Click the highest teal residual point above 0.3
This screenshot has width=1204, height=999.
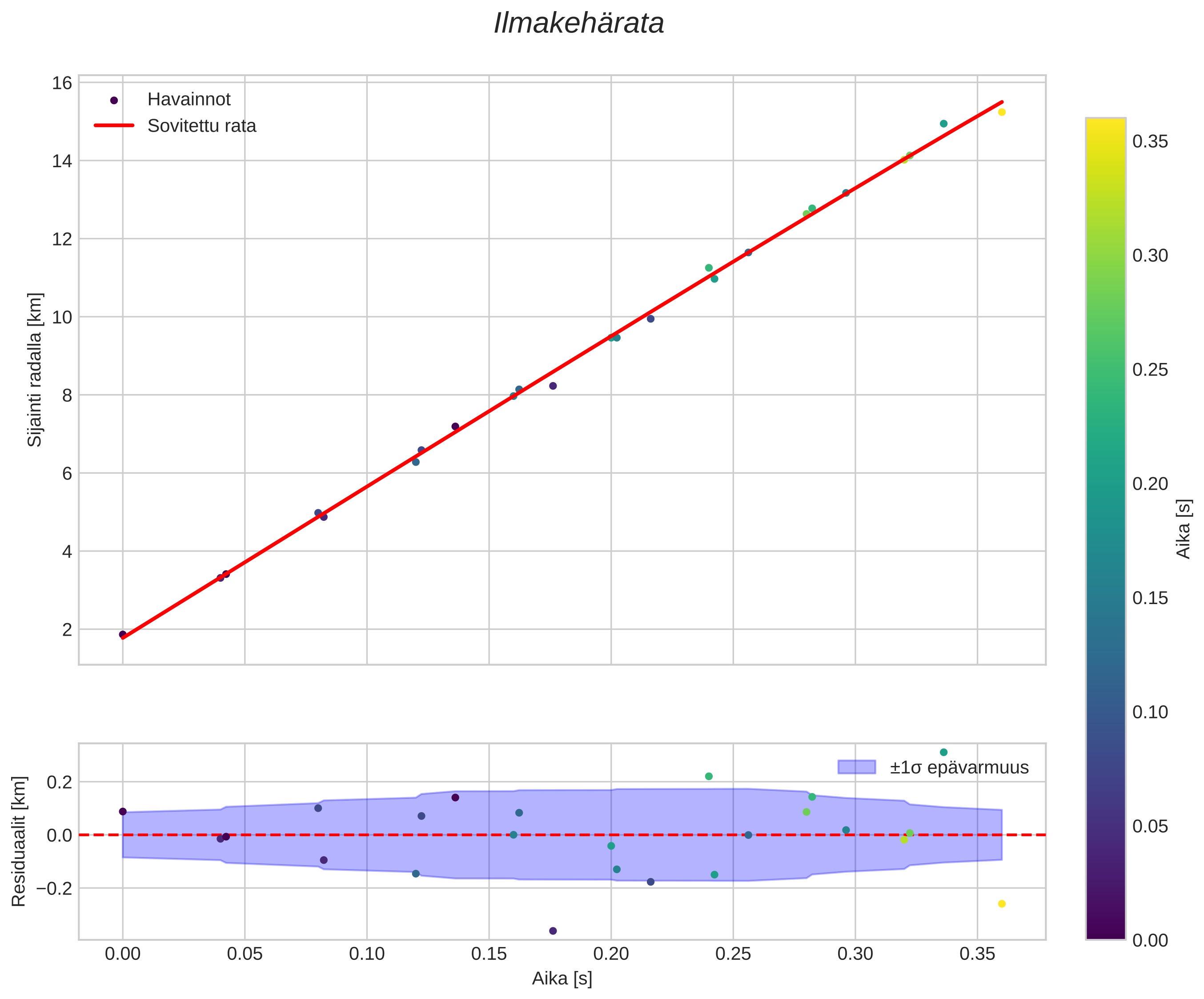(944, 753)
